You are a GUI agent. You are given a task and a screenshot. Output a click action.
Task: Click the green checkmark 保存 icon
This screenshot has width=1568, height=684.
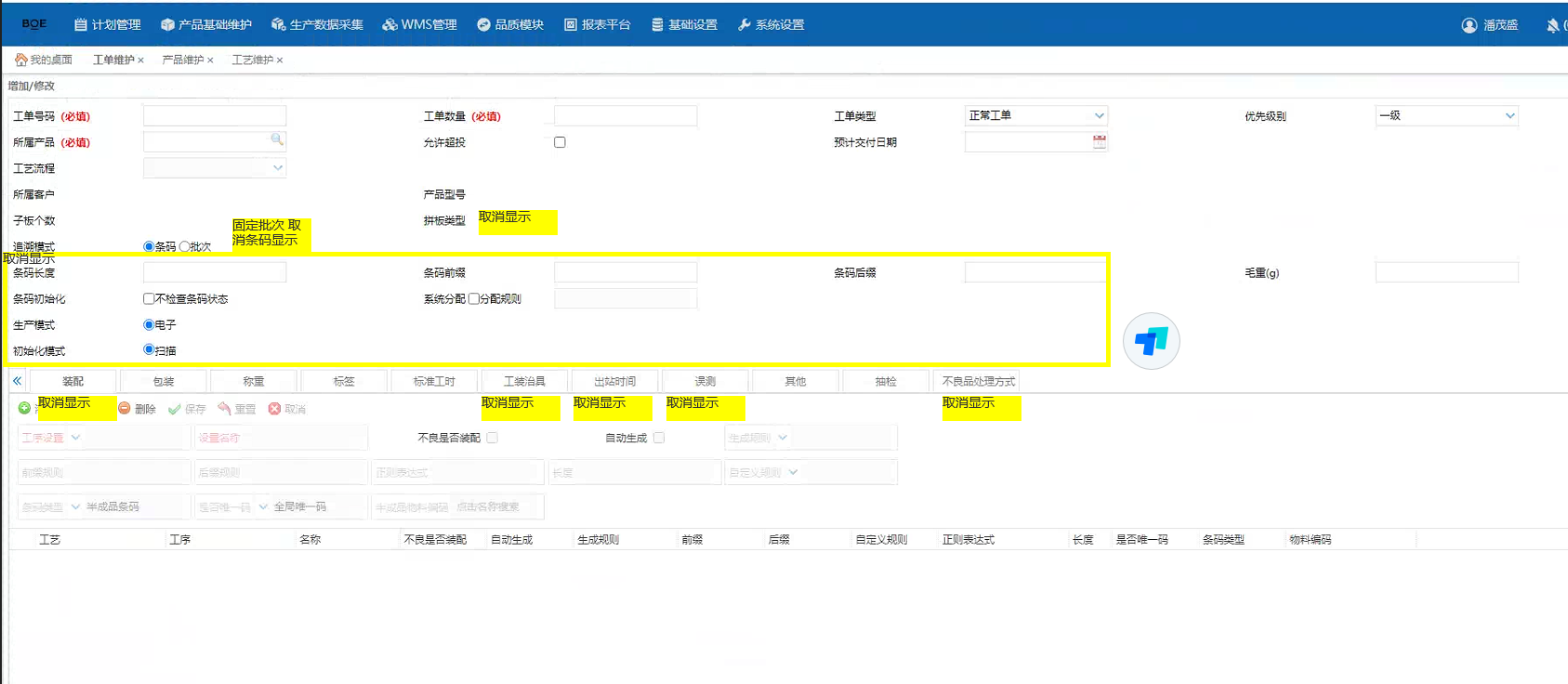click(x=175, y=409)
